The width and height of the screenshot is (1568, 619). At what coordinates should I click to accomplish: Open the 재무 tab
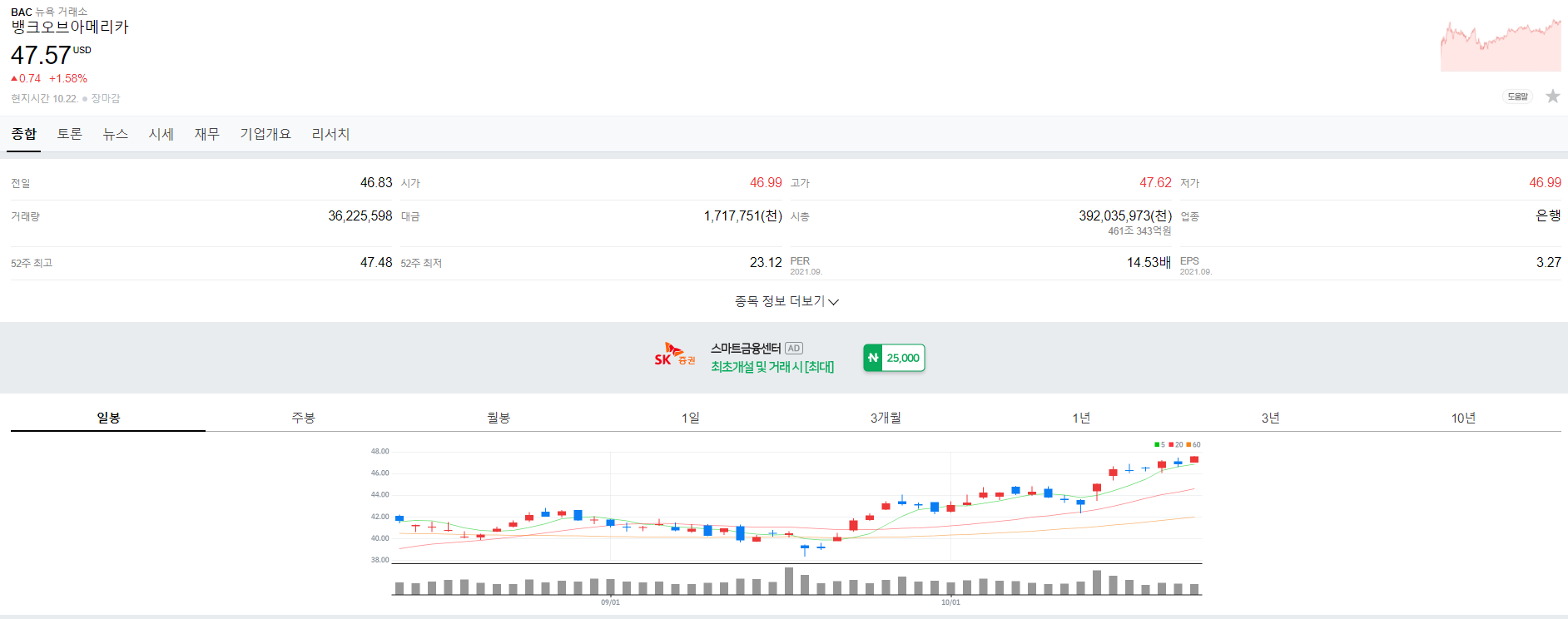(x=207, y=134)
